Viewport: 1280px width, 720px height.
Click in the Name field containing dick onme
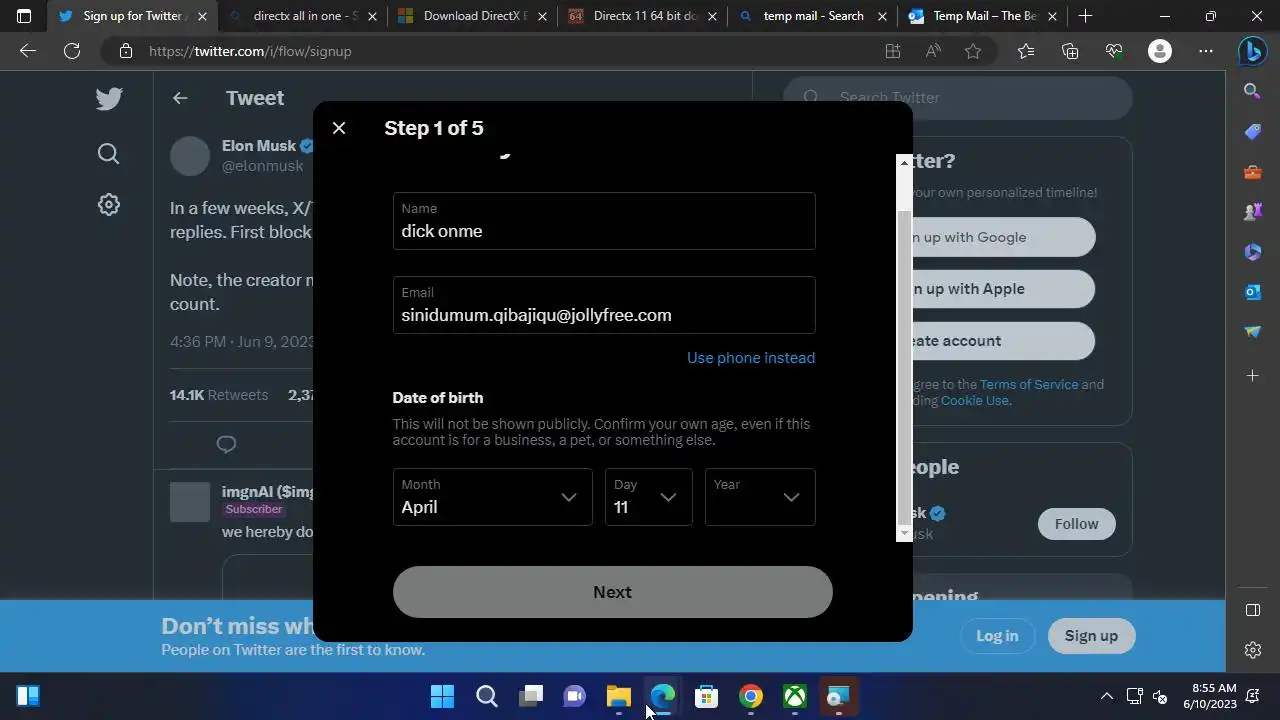pyautogui.click(x=604, y=221)
